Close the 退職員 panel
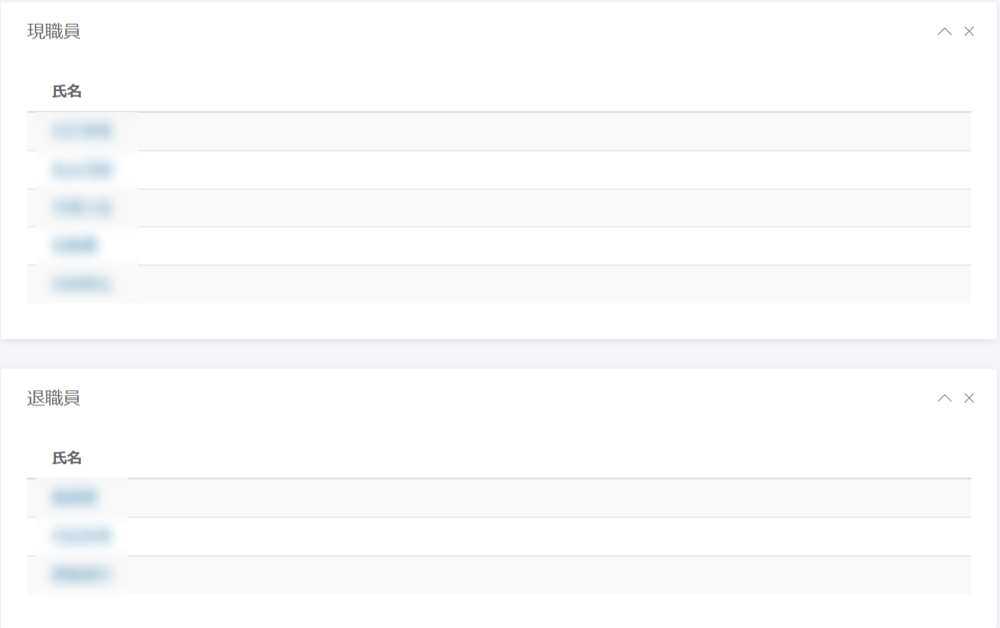The image size is (1000, 628). (x=969, y=398)
